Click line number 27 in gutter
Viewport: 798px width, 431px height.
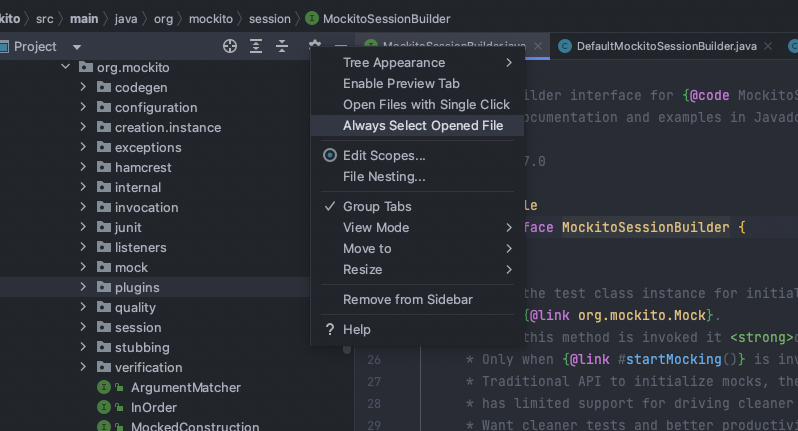[374, 382]
